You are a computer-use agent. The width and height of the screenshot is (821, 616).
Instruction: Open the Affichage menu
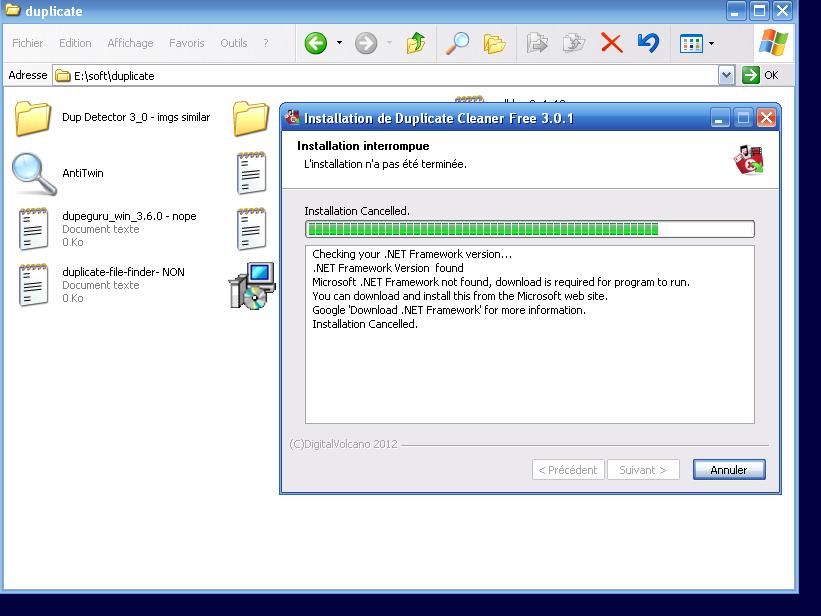coord(130,43)
